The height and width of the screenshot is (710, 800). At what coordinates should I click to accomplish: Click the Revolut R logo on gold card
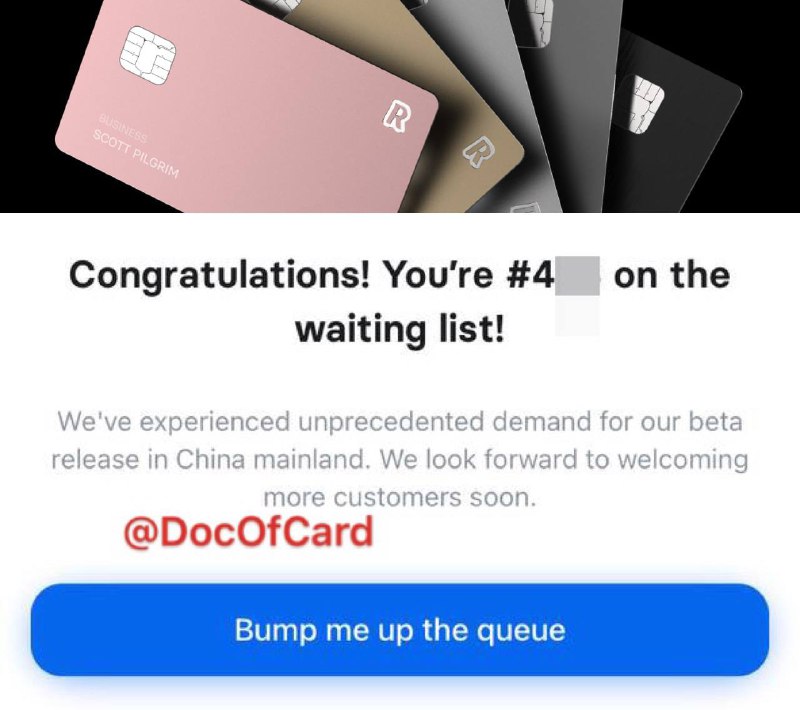point(479,151)
